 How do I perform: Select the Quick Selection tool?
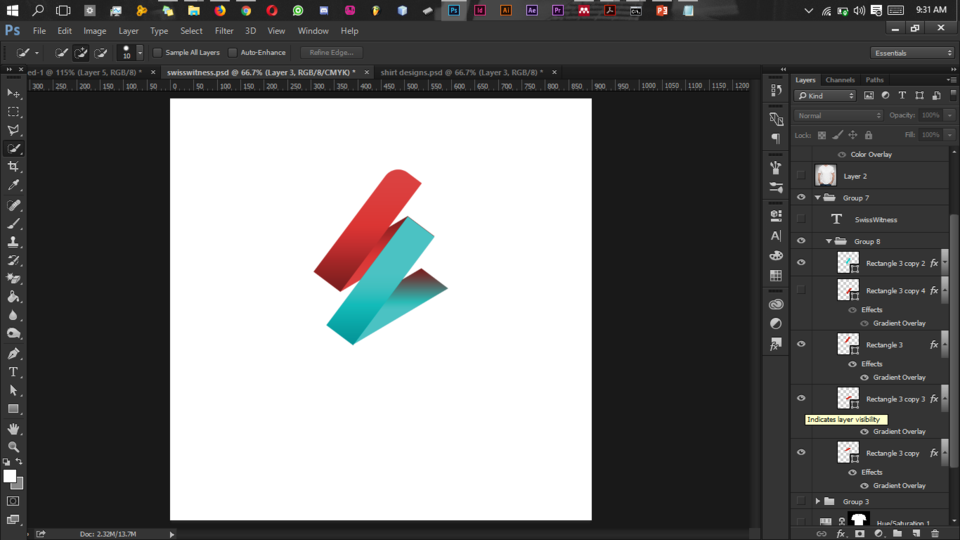pyautogui.click(x=13, y=149)
